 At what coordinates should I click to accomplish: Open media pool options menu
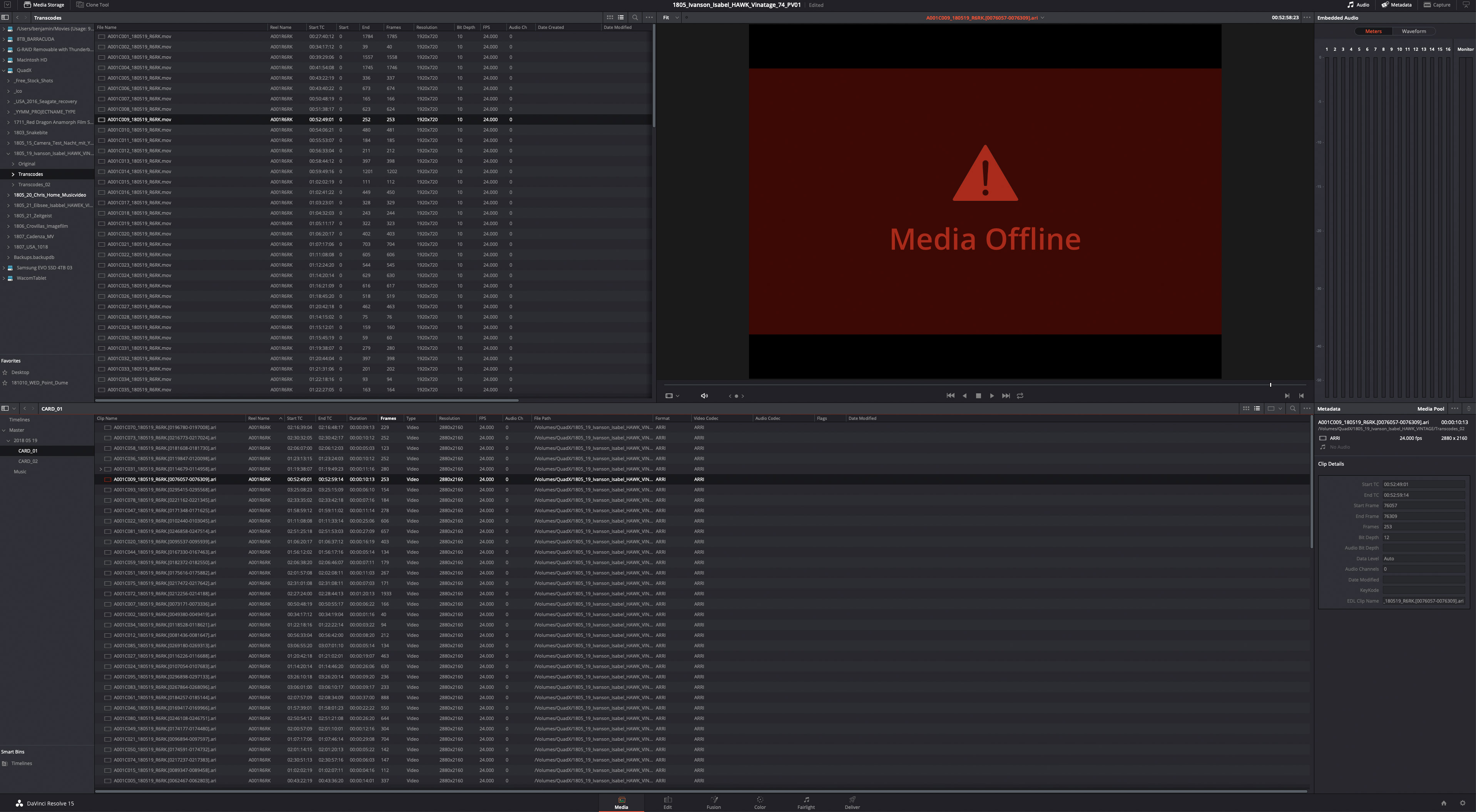pos(1306,409)
